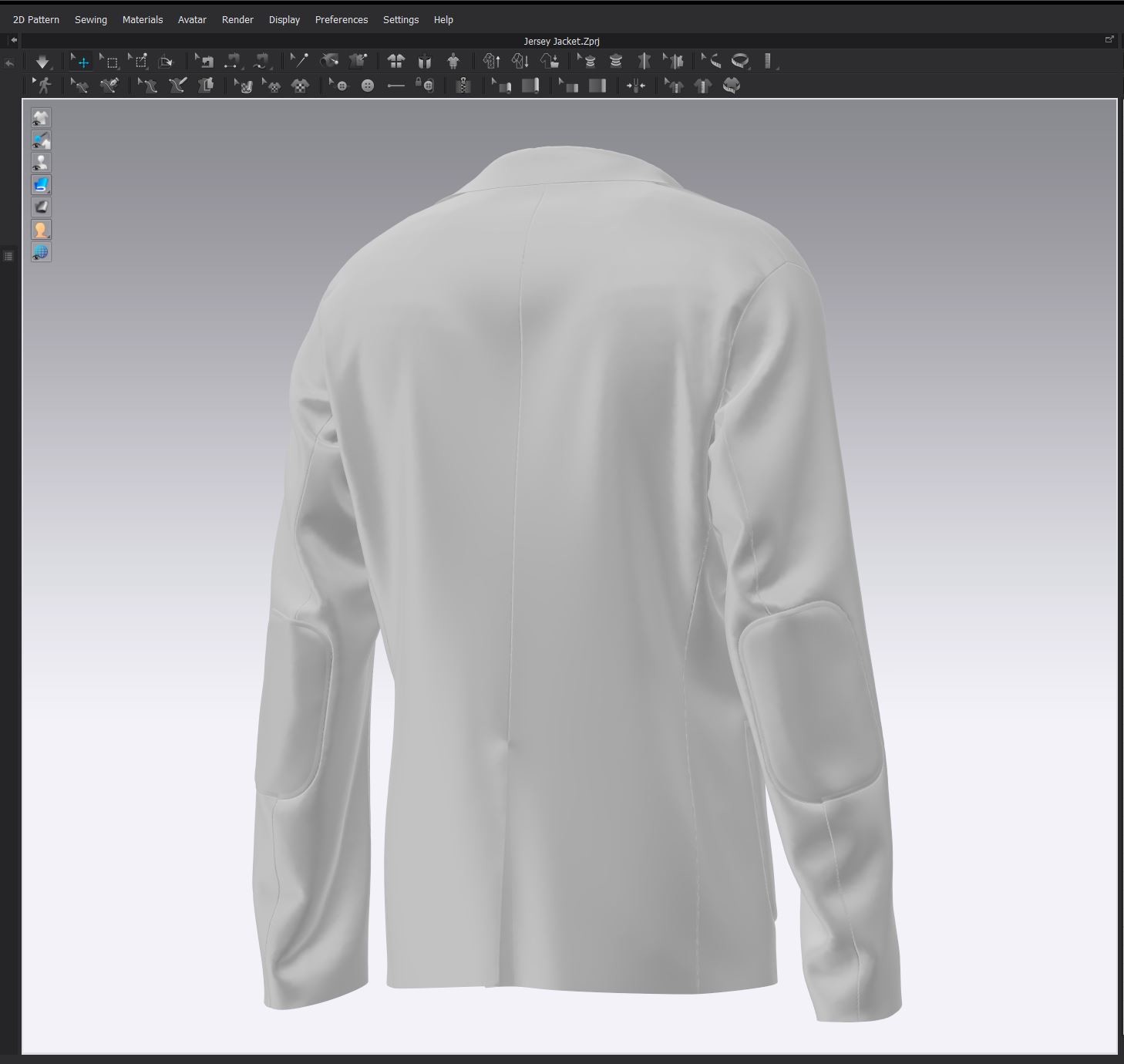The width and height of the screenshot is (1124, 1064).
Task: Select the Select/Move tool
Action: [x=81, y=61]
